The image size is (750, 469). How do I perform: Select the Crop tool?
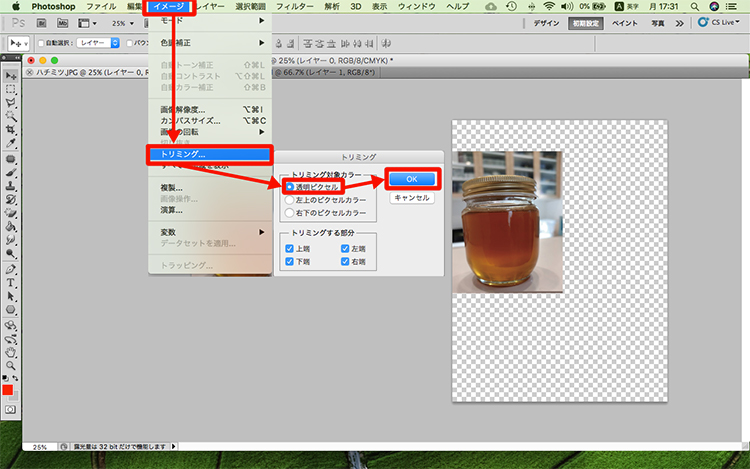click(x=11, y=130)
